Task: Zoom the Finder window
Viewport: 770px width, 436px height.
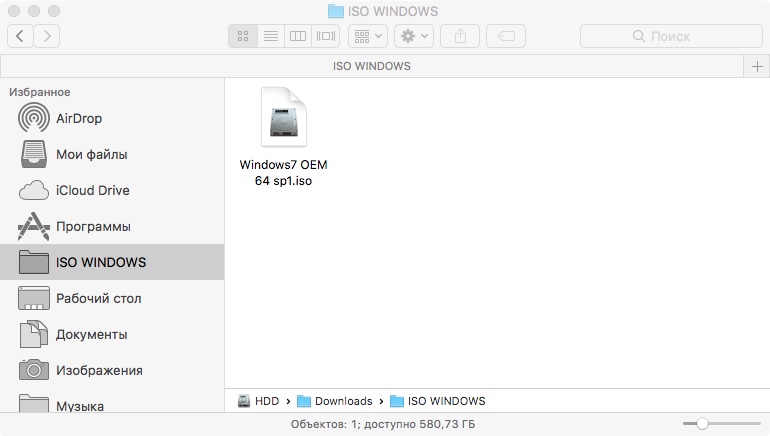Action: [x=54, y=11]
